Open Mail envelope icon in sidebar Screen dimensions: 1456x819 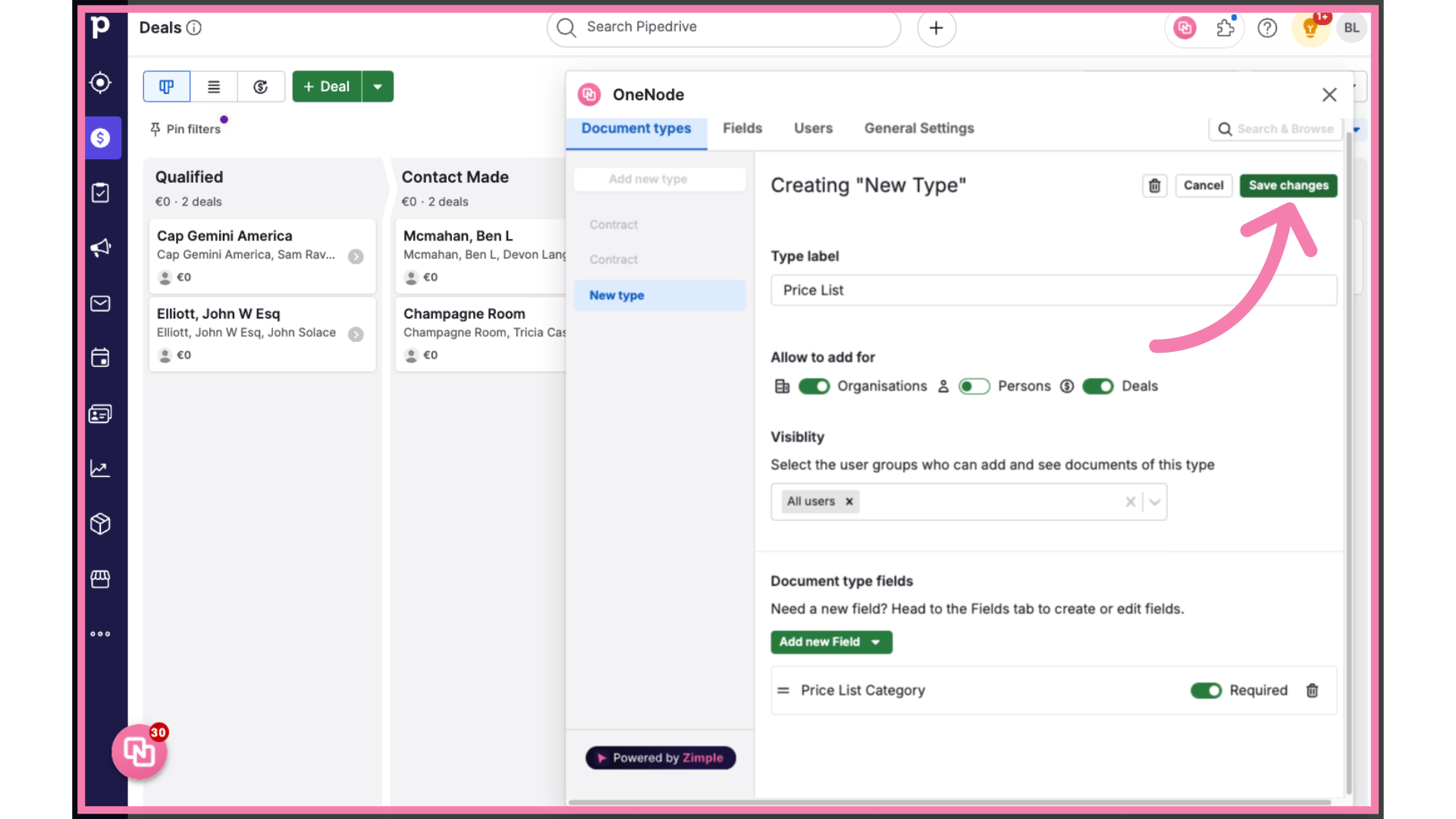click(100, 303)
